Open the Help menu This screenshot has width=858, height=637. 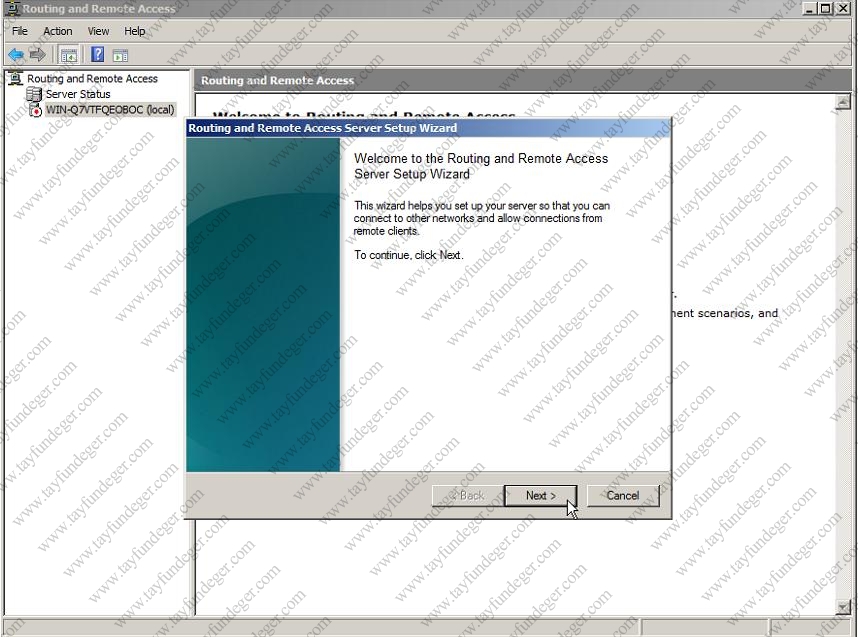pos(135,31)
